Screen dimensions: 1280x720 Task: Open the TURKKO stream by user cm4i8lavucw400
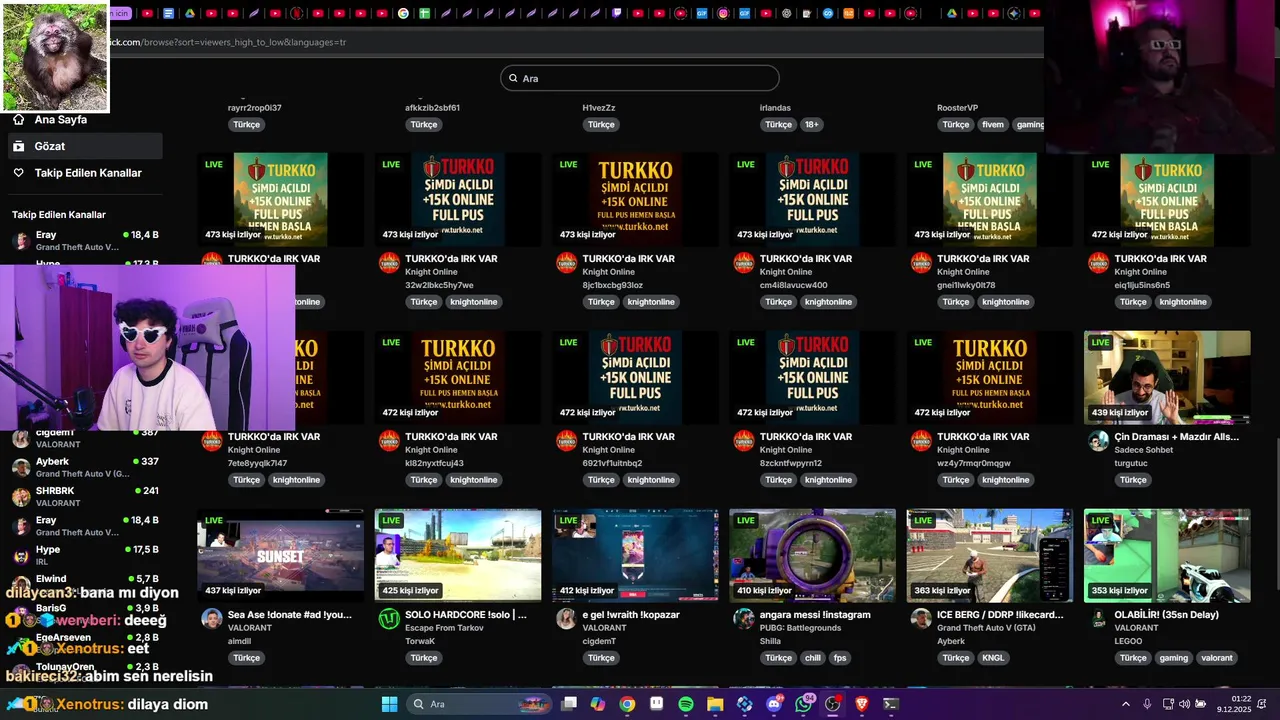(x=812, y=199)
